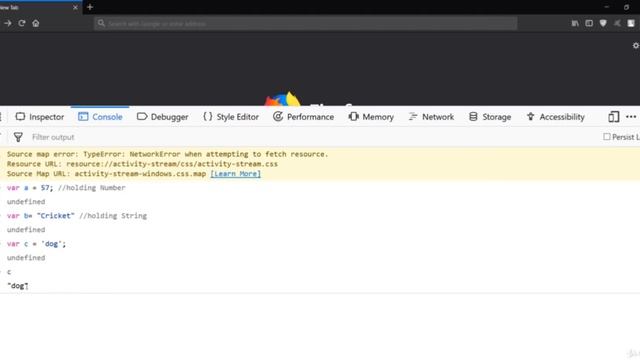Go to the browser home icon
This screenshot has width=640, height=360.
[36, 23]
